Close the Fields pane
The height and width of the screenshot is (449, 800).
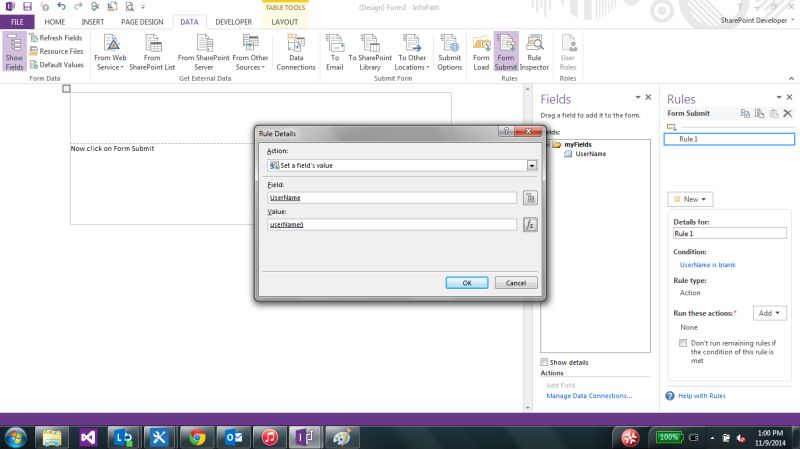click(x=648, y=97)
